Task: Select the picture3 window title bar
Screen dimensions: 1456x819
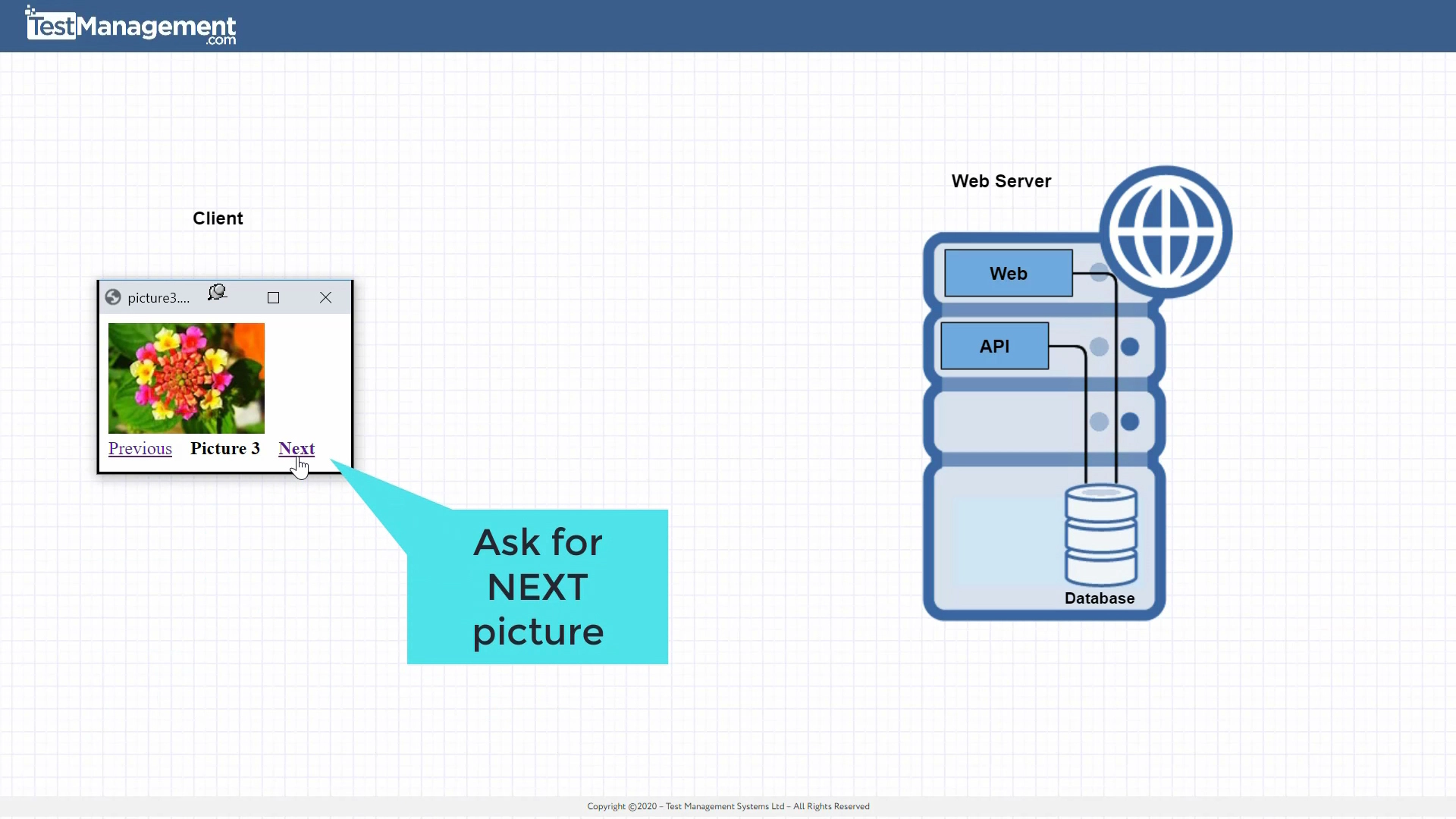Action: tap(159, 297)
